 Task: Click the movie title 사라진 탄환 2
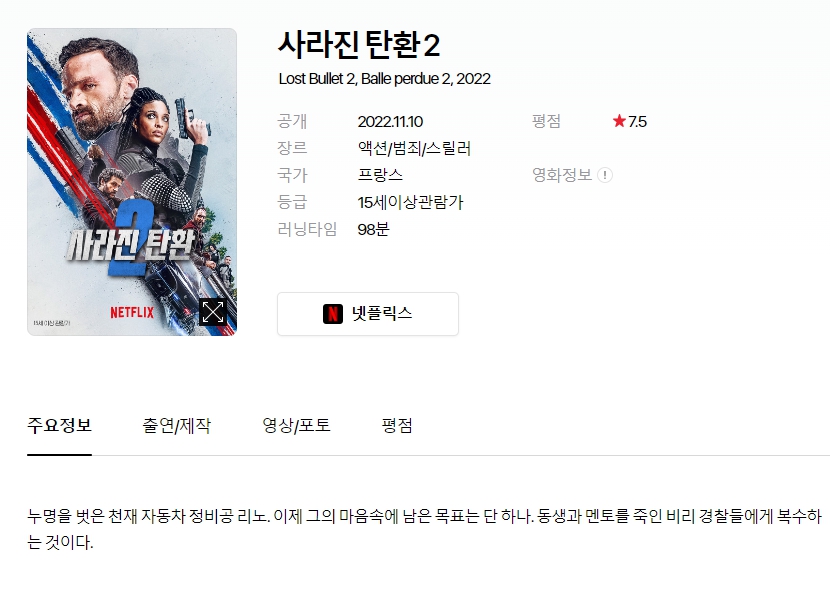pos(359,44)
